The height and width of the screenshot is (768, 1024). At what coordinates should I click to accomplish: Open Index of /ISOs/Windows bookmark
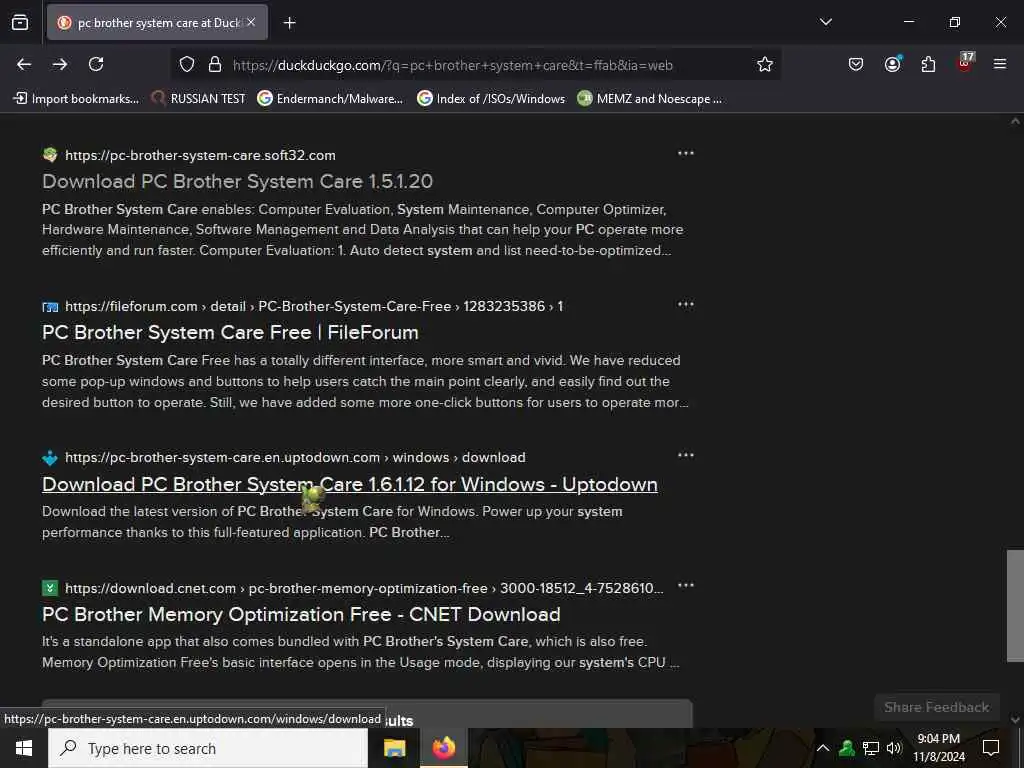(x=491, y=99)
